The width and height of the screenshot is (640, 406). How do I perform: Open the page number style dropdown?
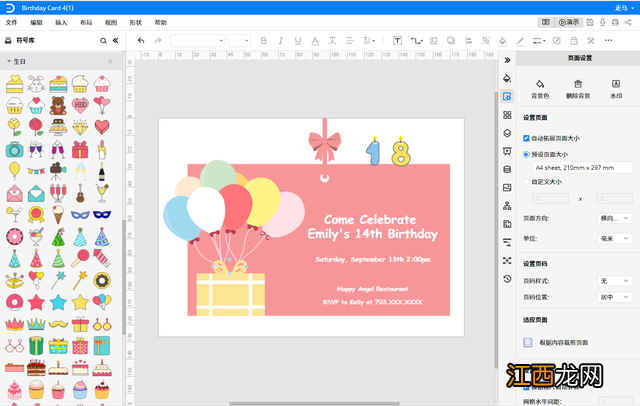pos(613,281)
